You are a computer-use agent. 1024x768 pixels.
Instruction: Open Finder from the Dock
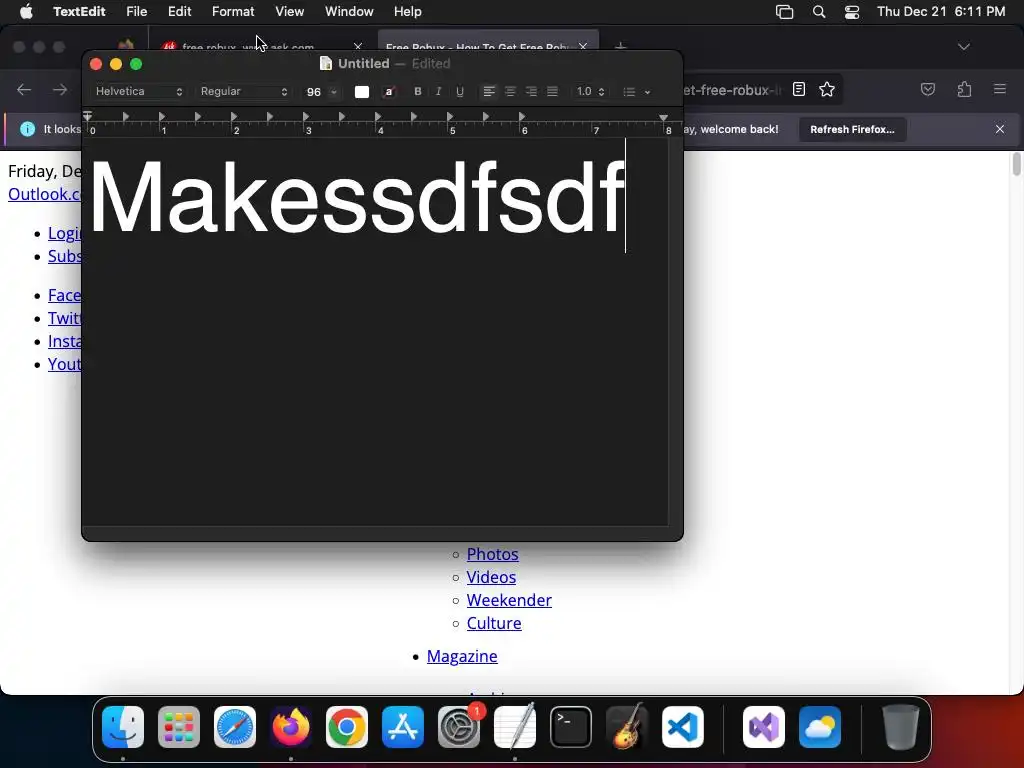coord(123,727)
